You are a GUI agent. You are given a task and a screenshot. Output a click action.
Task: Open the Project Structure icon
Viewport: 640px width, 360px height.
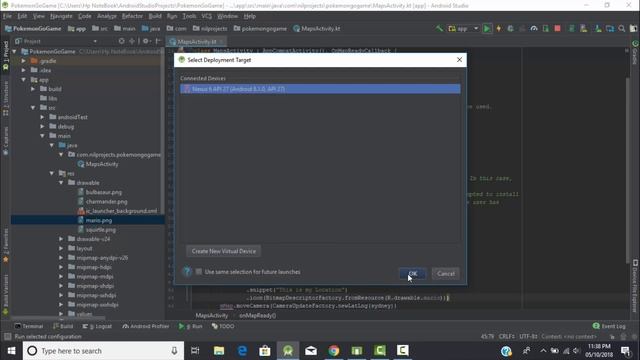point(610,29)
